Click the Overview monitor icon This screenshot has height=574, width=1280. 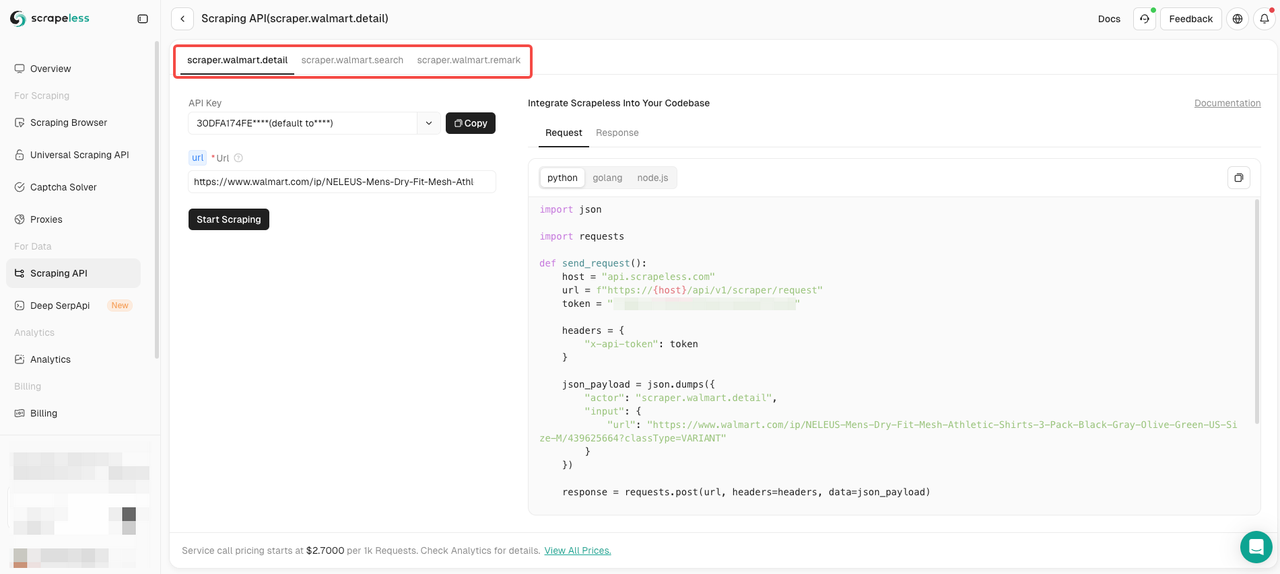[20, 69]
